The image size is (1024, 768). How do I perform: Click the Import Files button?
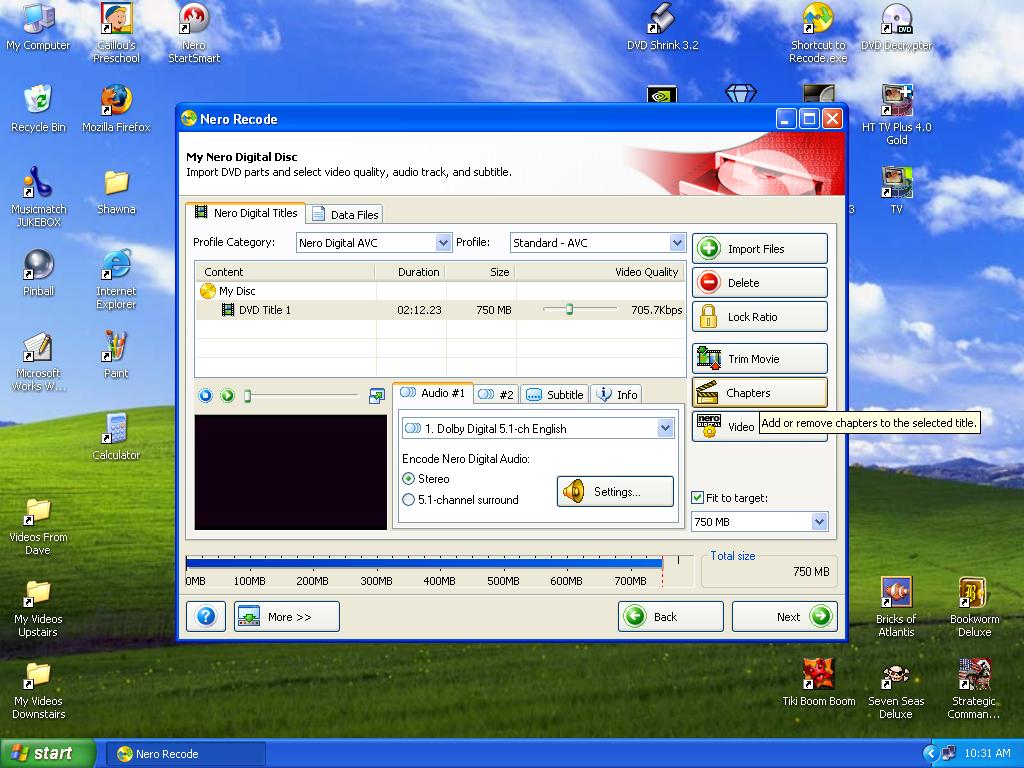(x=760, y=249)
